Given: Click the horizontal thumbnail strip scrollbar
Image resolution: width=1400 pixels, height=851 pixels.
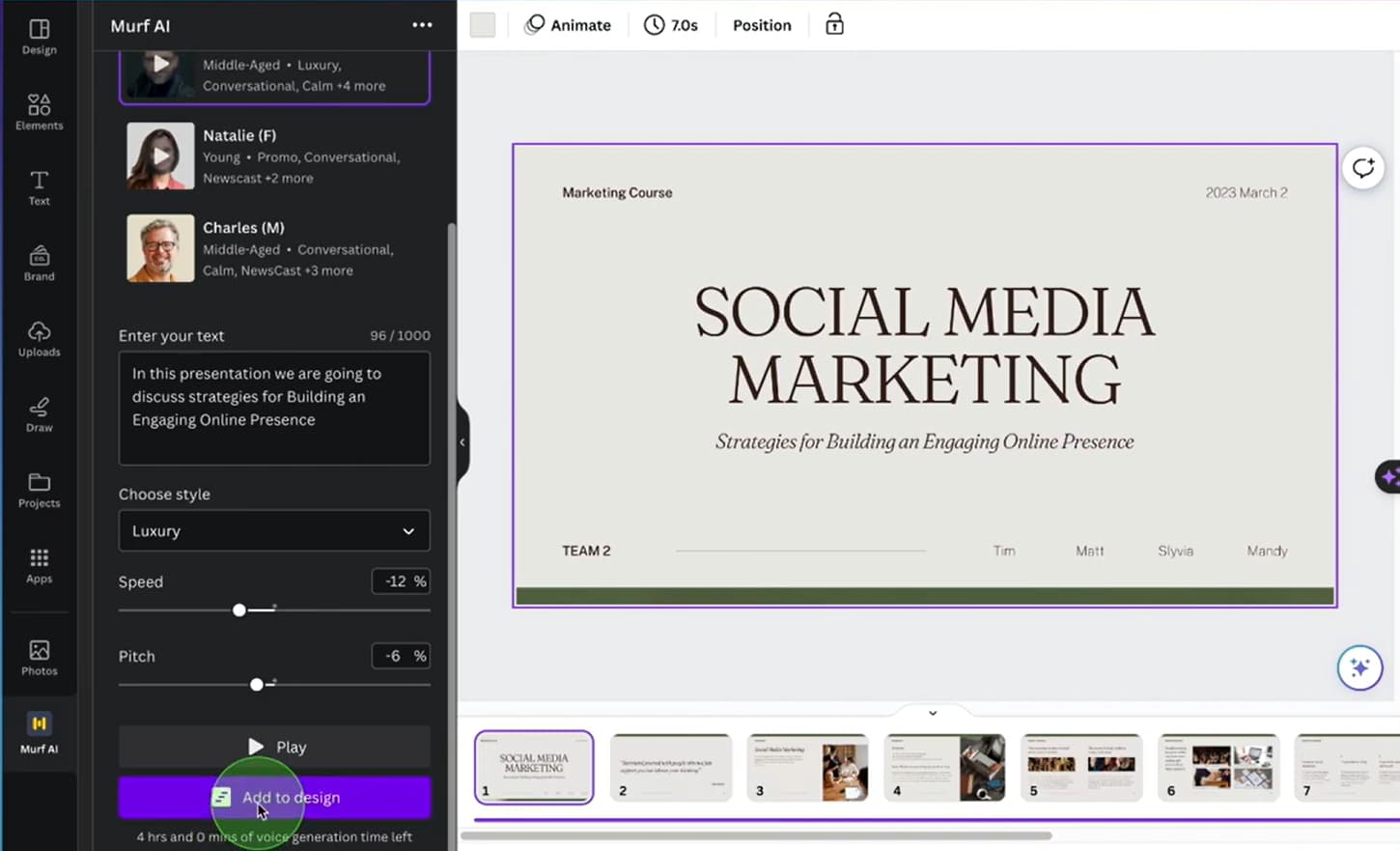Looking at the screenshot, I should coord(756,836).
